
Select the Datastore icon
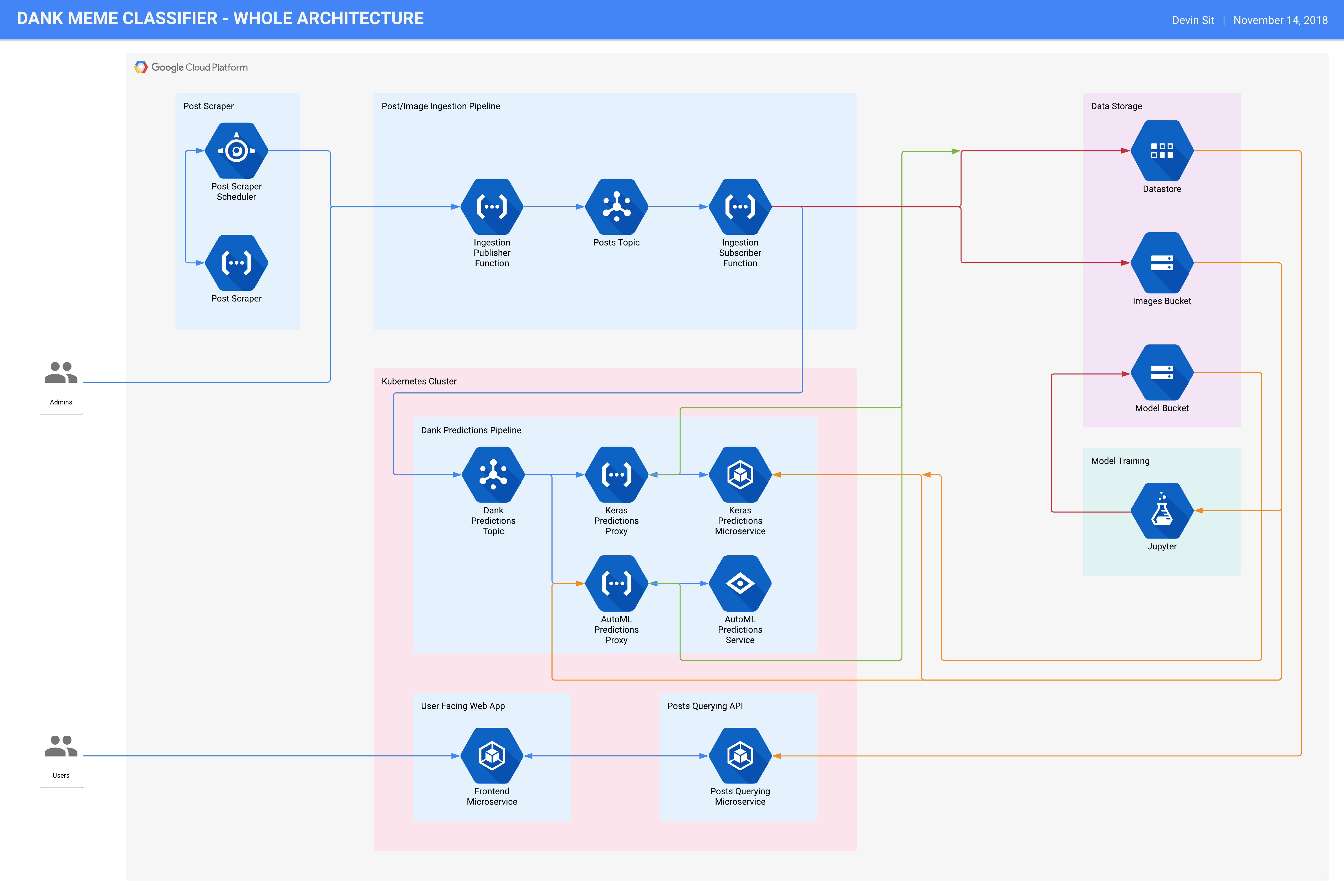click(1162, 151)
